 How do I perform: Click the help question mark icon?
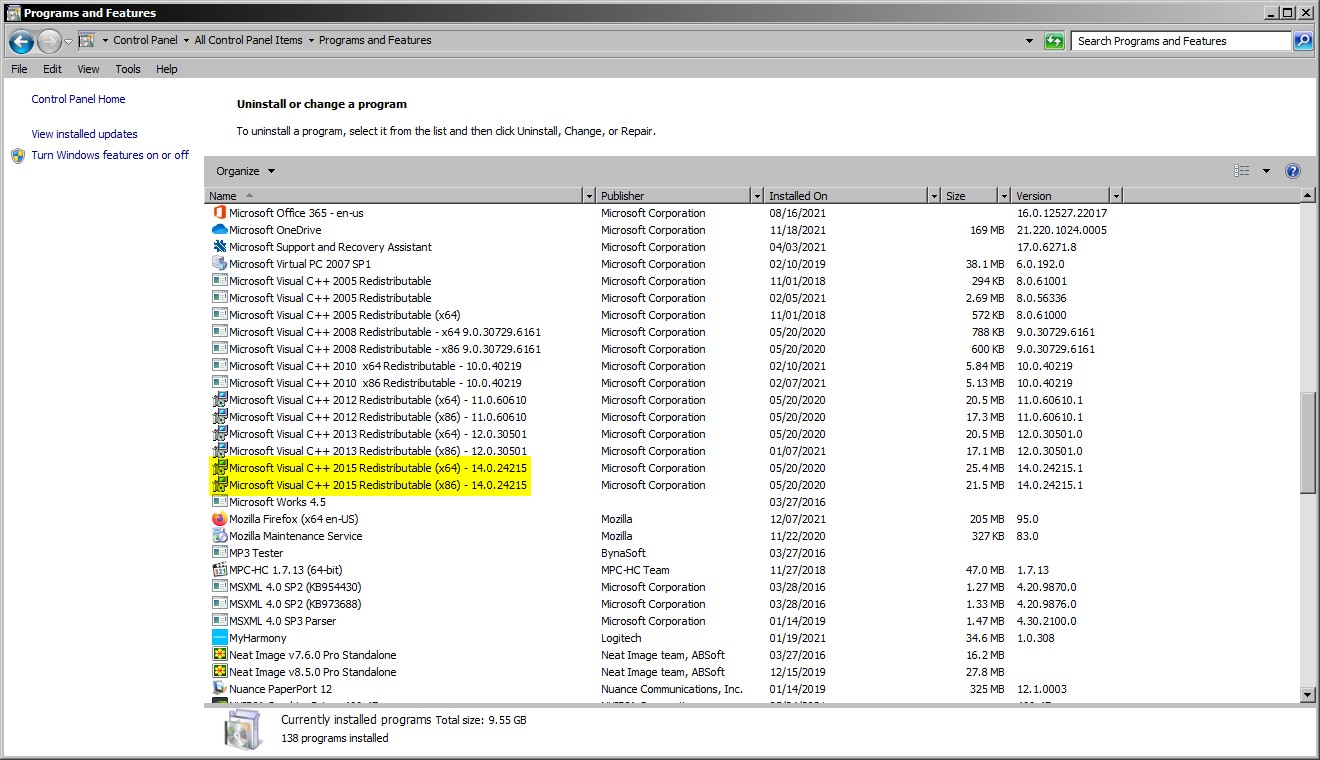tap(1292, 171)
